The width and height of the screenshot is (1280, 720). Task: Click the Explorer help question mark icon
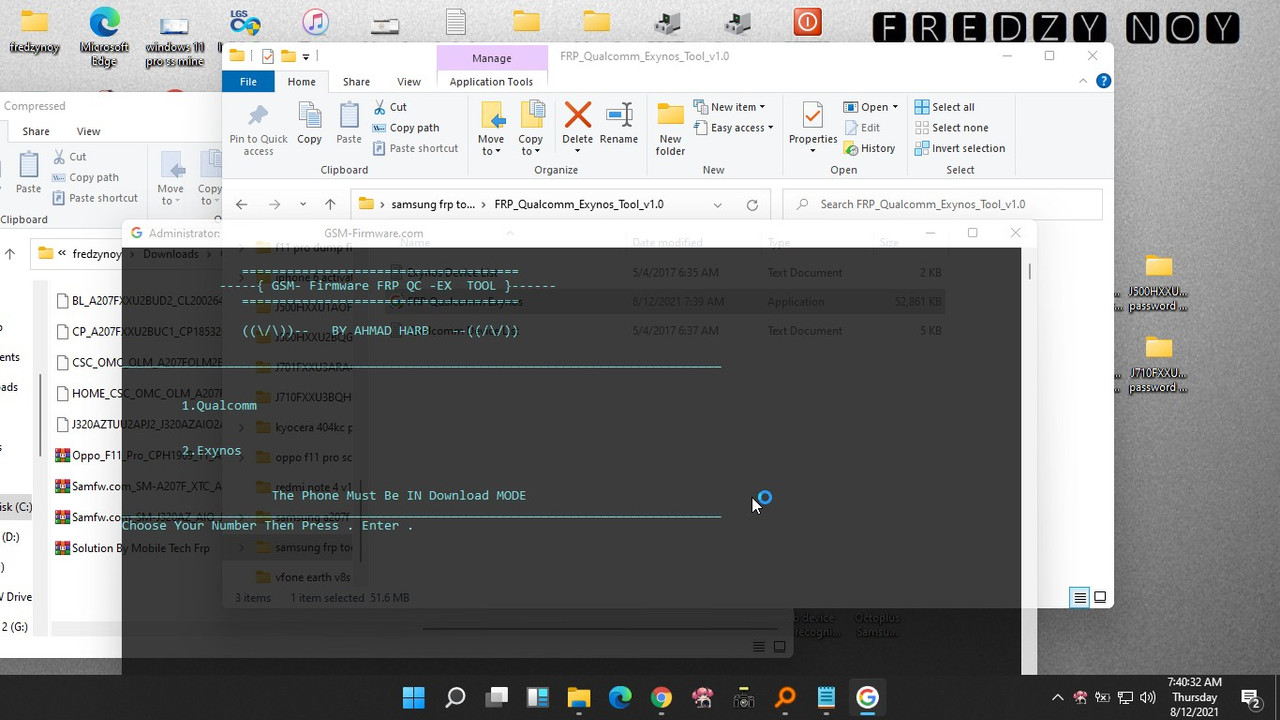(1102, 81)
